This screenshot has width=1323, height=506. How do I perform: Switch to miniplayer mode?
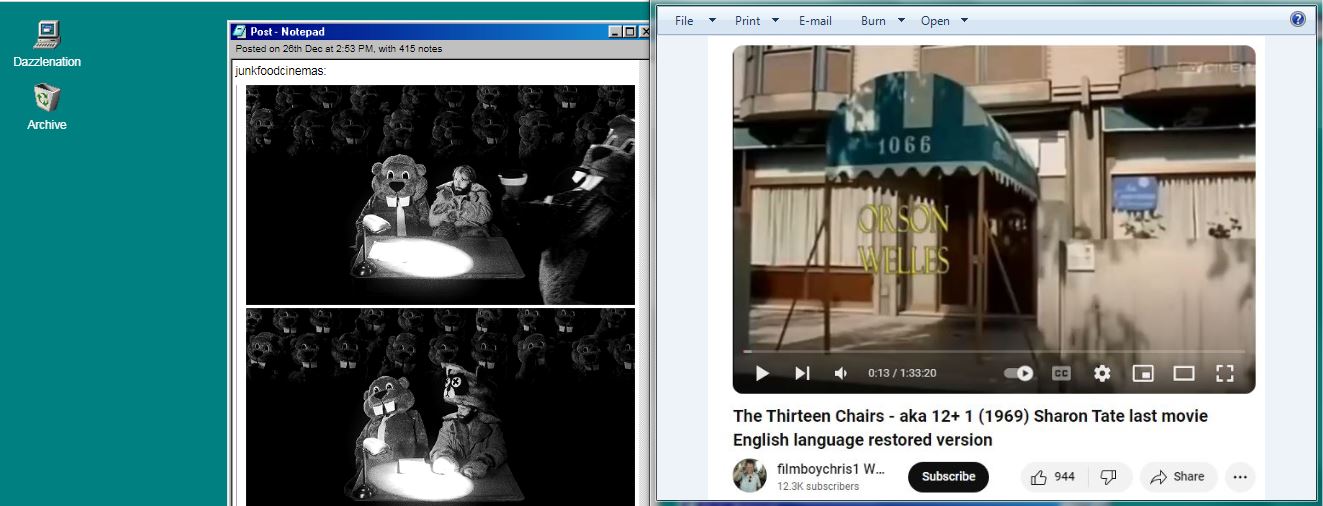click(1143, 373)
